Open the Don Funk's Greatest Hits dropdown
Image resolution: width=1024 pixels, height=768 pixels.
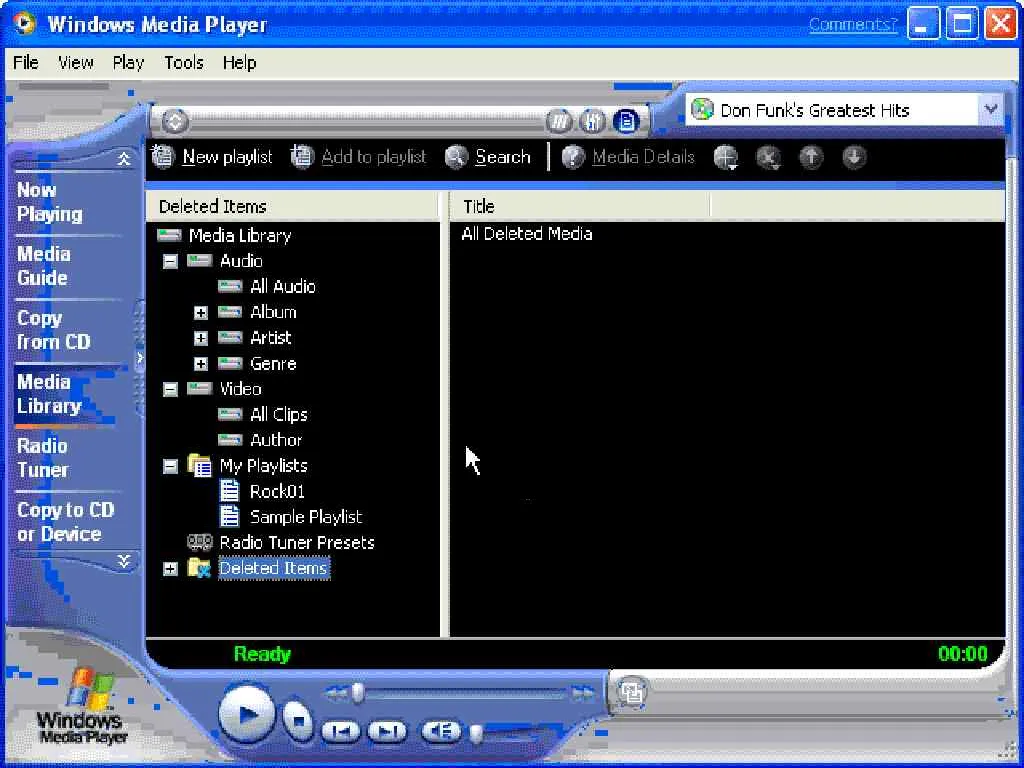coord(991,110)
